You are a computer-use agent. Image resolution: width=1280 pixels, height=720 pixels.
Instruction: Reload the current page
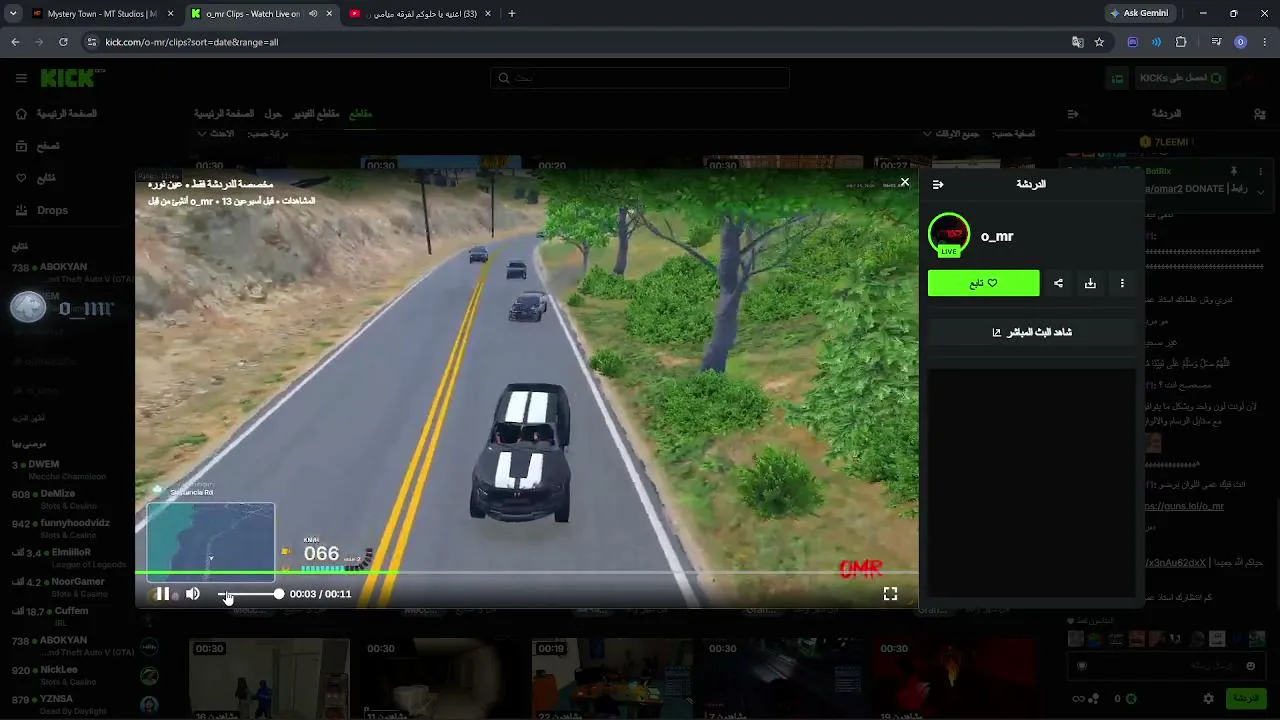(63, 42)
